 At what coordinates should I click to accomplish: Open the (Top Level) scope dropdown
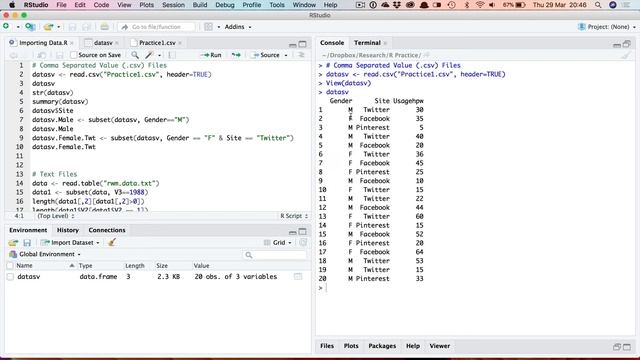(x=56, y=216)
